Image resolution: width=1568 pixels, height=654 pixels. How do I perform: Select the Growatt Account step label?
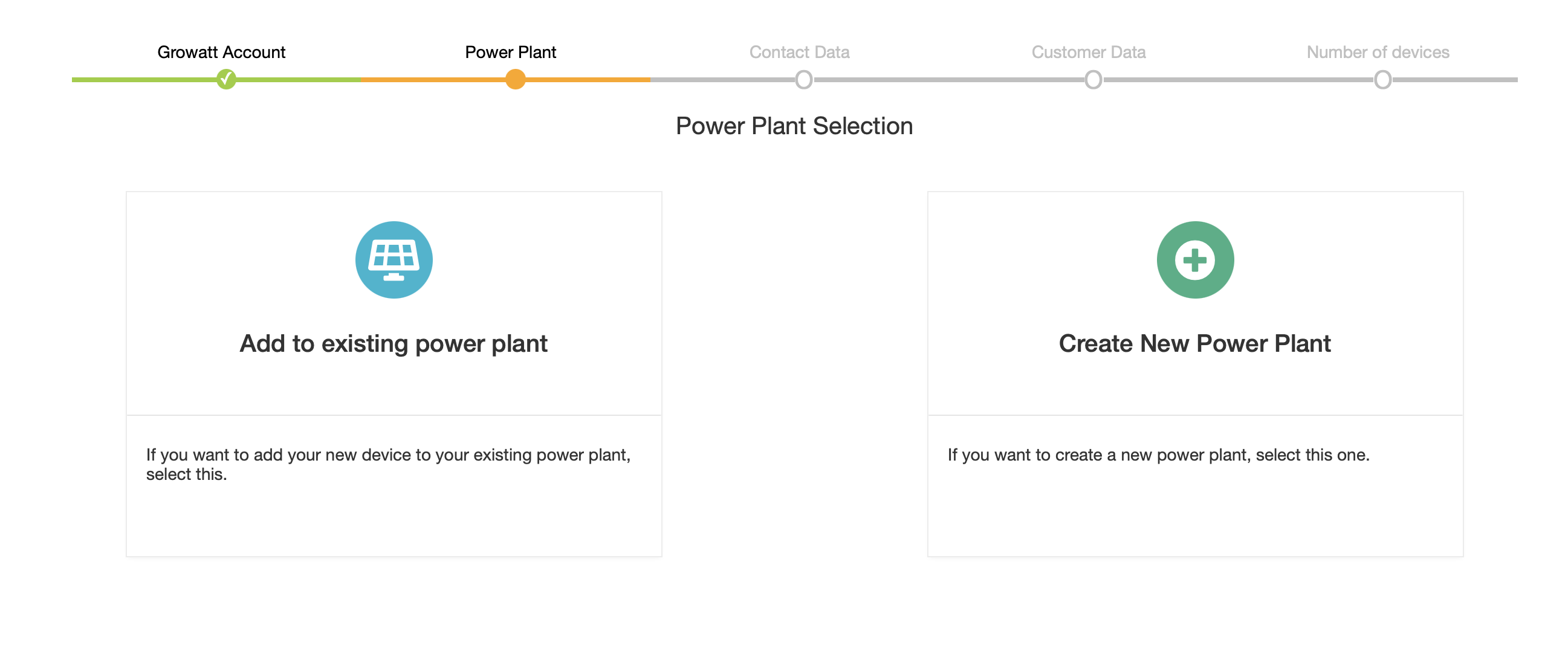point(221,53)
